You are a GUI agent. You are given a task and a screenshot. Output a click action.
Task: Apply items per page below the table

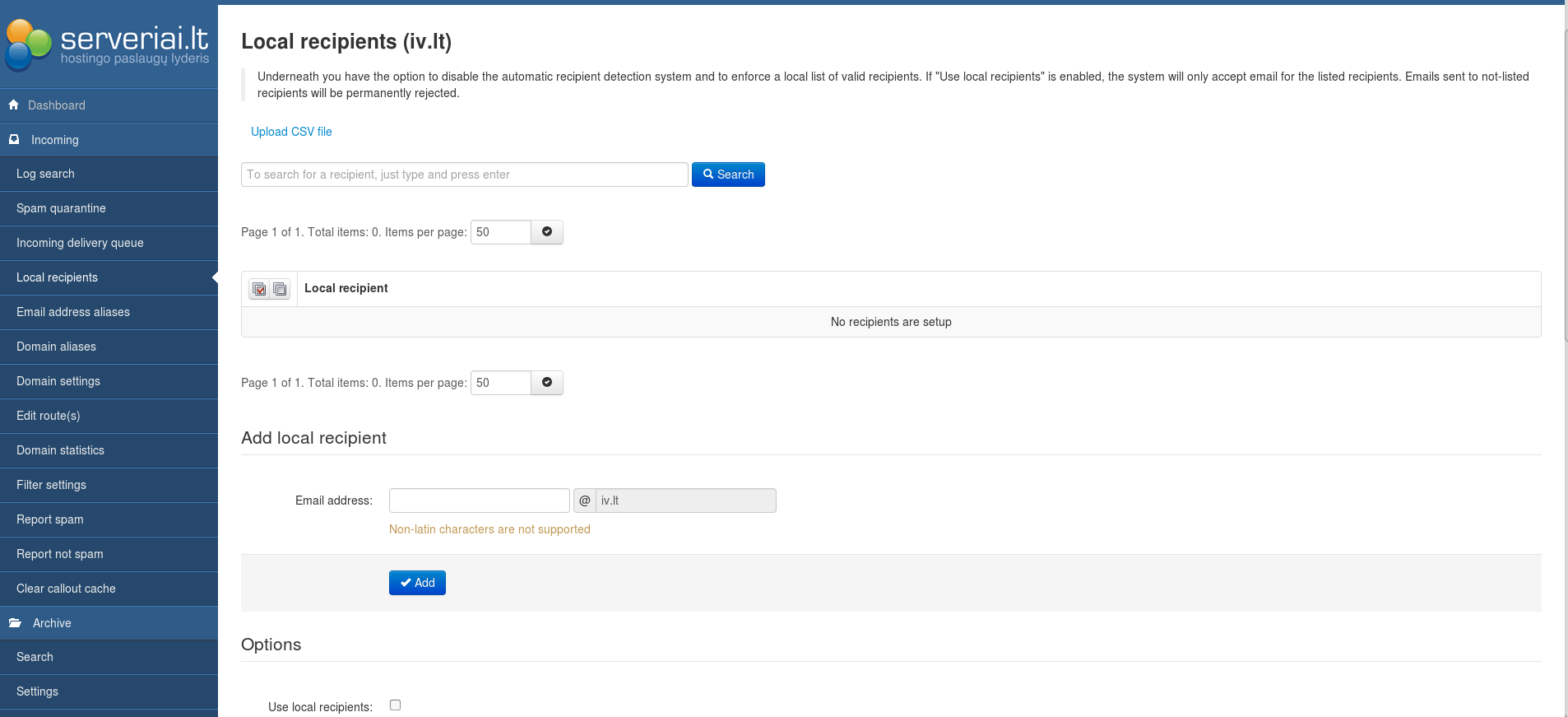pos(547,383)
